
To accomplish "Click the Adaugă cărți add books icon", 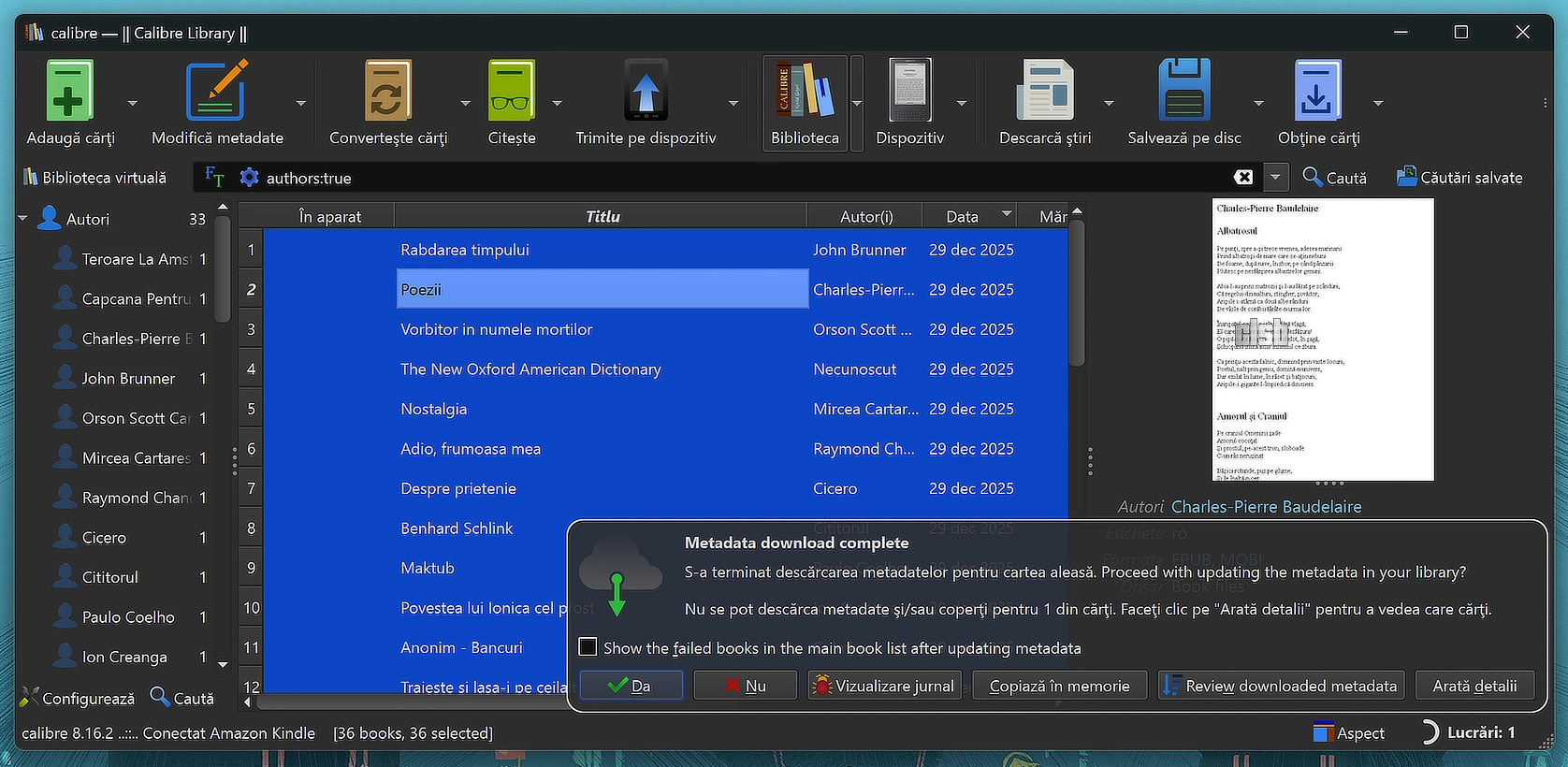I will pyautogui.click(x=70, y=91).
